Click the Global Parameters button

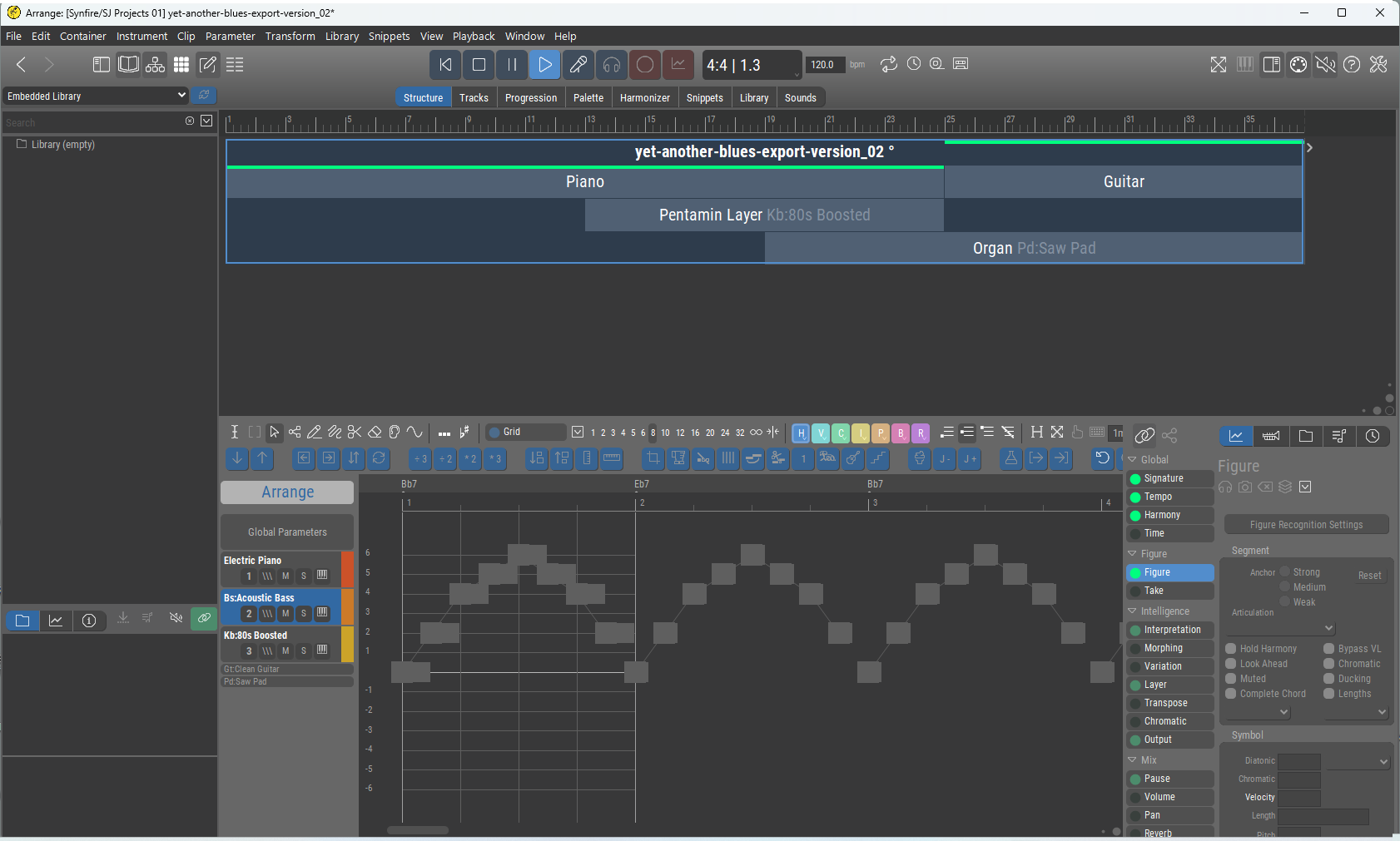pos(287,532)
